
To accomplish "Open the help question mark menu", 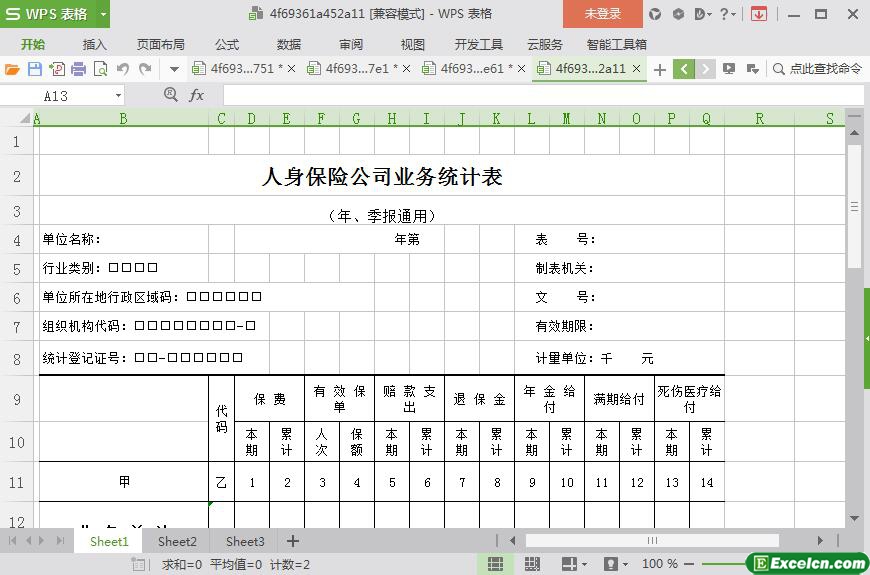I will pos(727,14).
